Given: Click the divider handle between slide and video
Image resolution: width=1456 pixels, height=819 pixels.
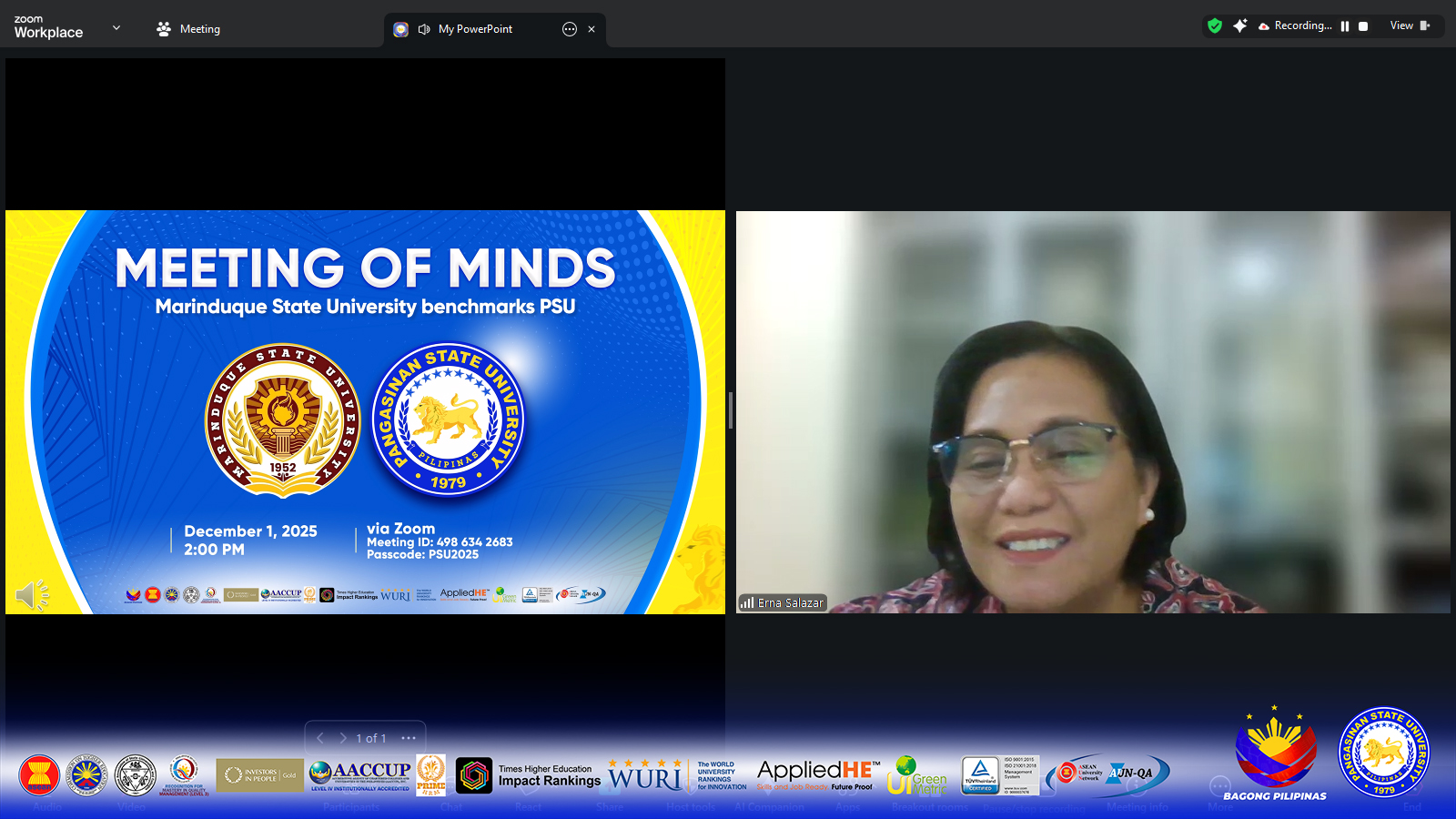Looking at the screenshot, I should point(731,410).
